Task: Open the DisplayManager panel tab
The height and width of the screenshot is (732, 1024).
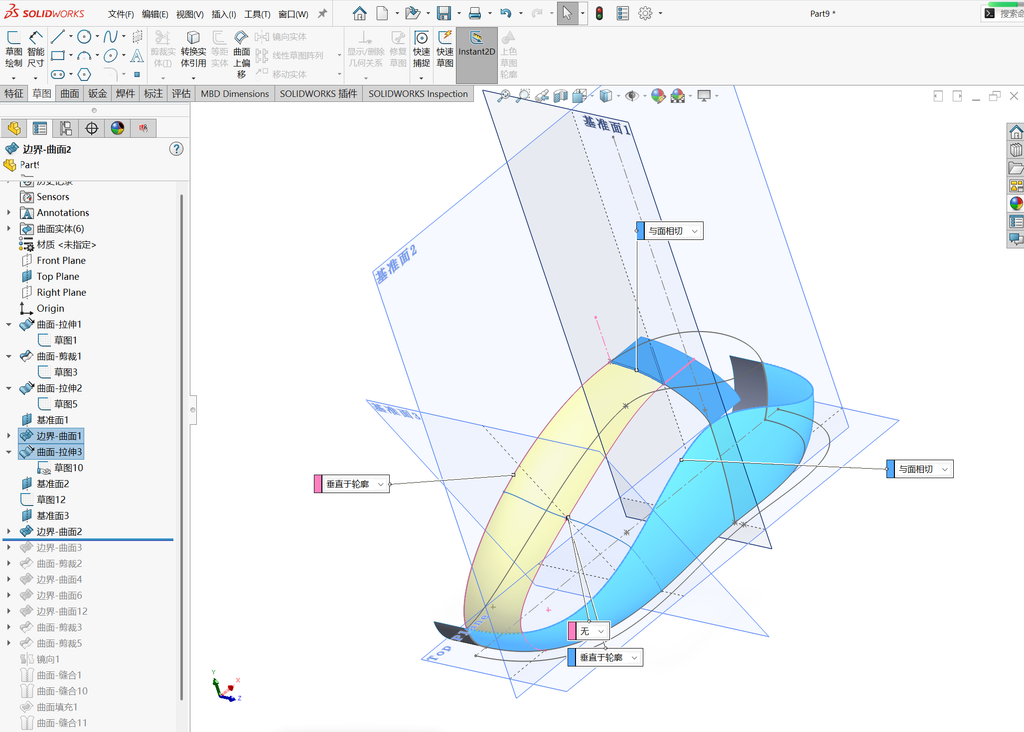Action: tap(117, 128)
